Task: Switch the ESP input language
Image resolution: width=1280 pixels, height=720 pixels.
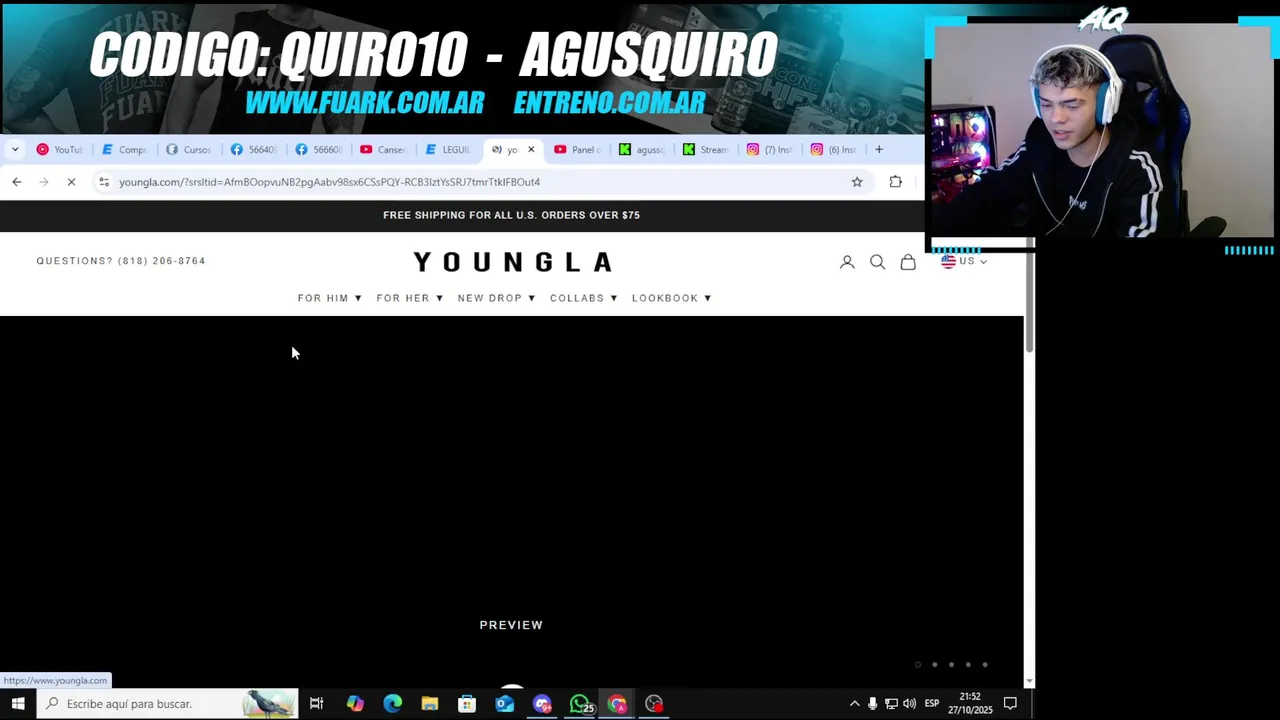Action: [932, 704]
